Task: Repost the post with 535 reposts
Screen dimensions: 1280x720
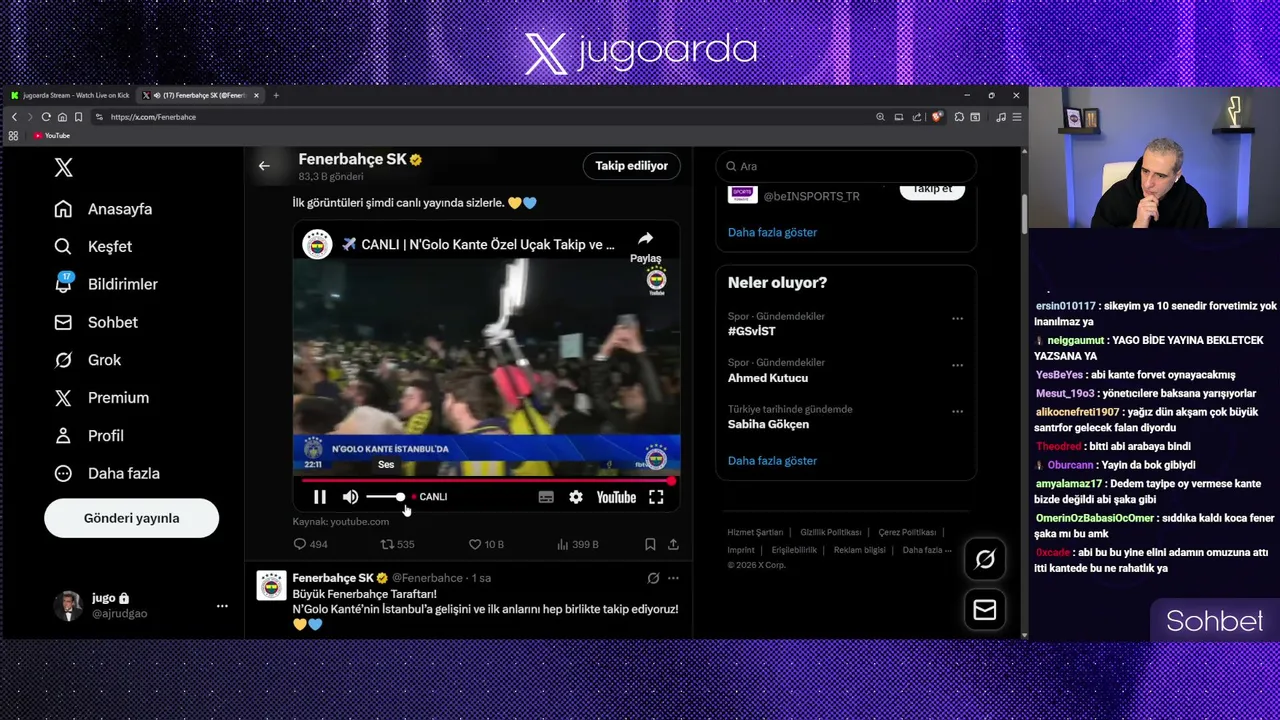Action: [397, 544]
